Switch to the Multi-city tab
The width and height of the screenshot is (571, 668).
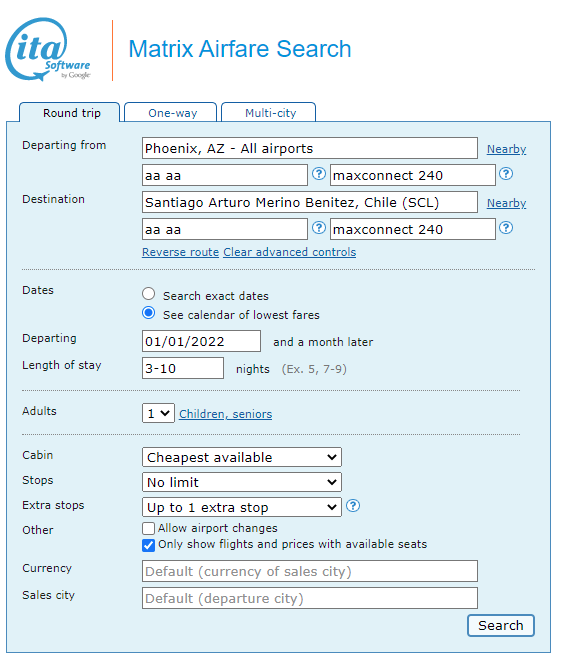coord(269,112)
